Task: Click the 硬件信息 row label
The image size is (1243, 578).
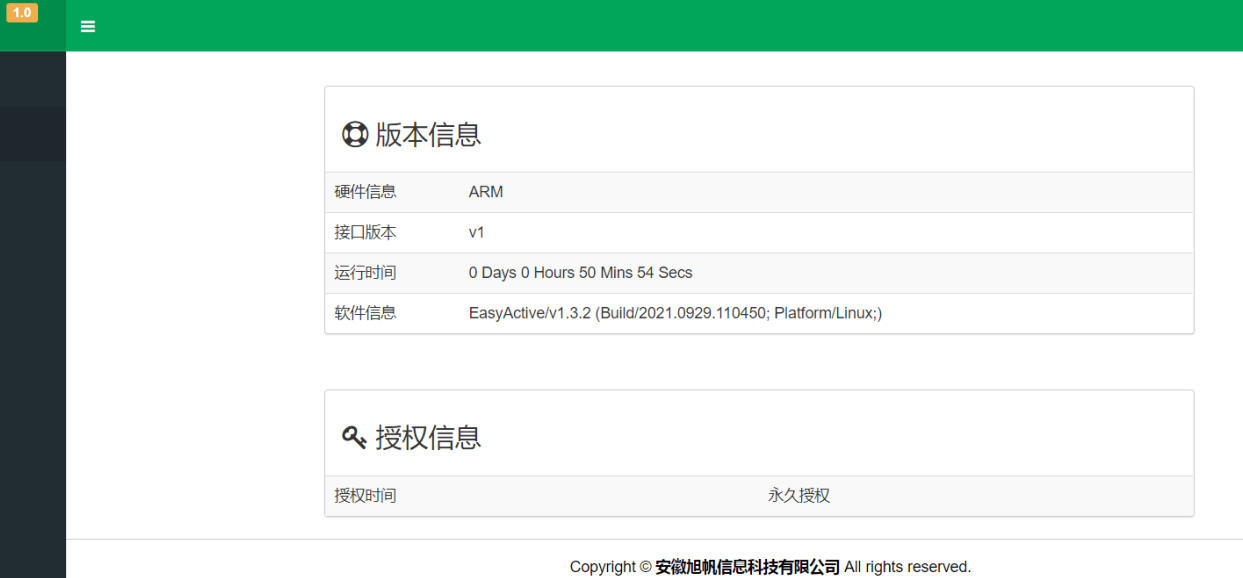Action: 365,192
